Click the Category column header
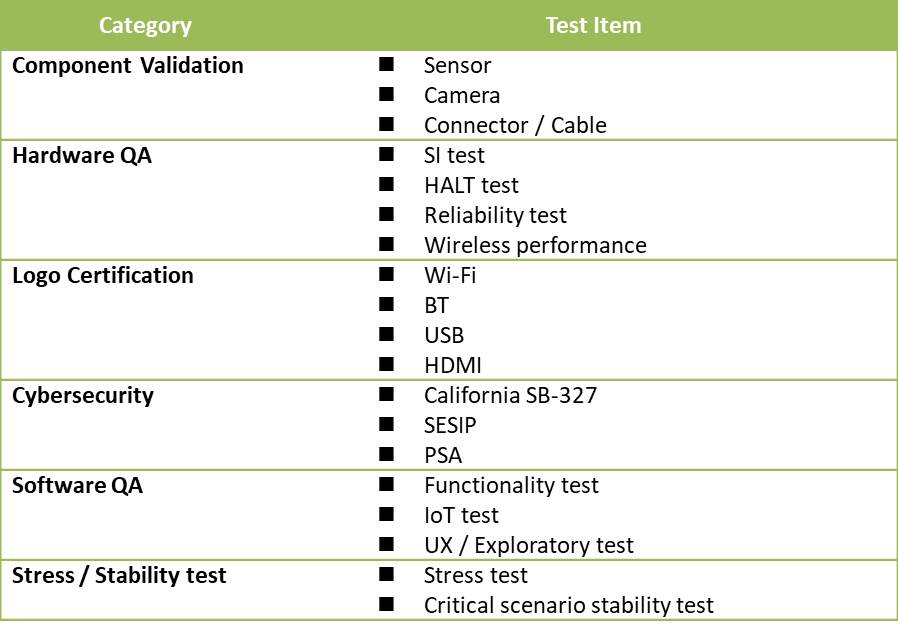This screenshot has height=635, width=898. tap(145, 25)
